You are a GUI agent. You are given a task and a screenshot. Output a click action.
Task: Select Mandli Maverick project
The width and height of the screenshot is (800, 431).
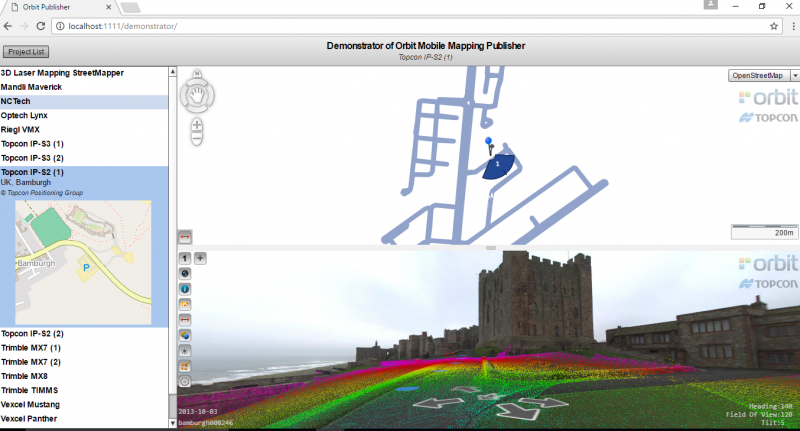pyautogui.click(x=31, y=87)
